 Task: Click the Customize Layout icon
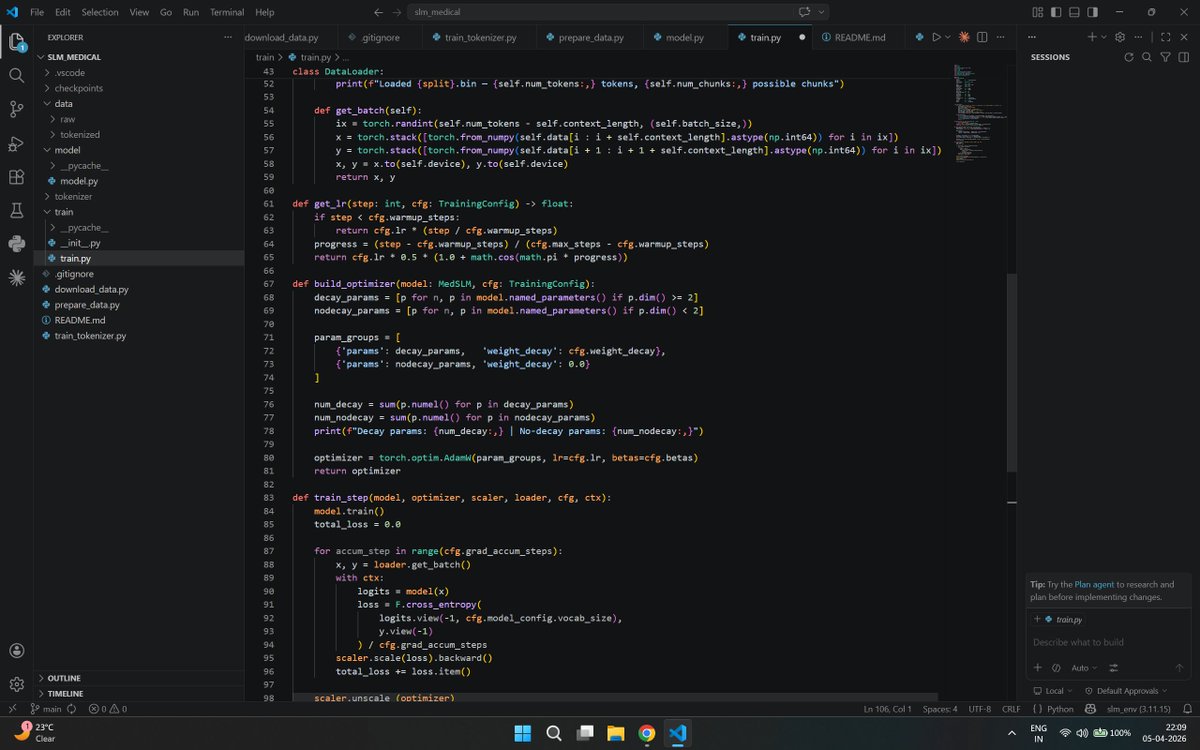1037,12
